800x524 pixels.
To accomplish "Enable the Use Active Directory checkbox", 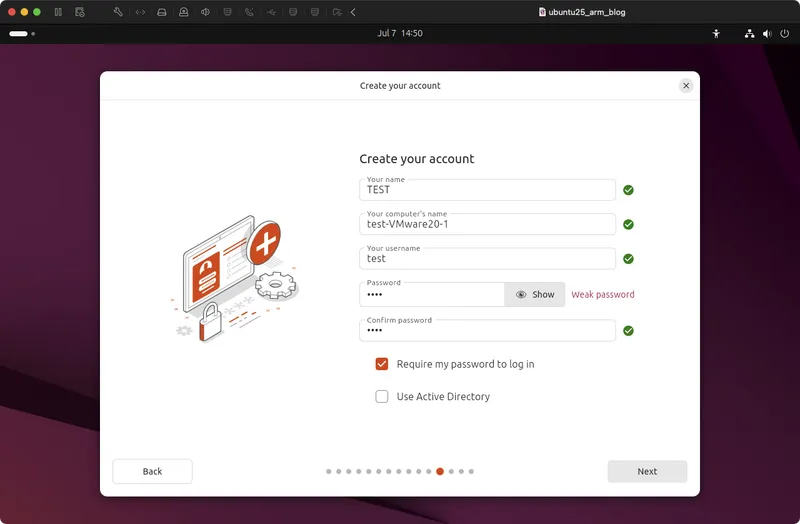I will (382, 396).
